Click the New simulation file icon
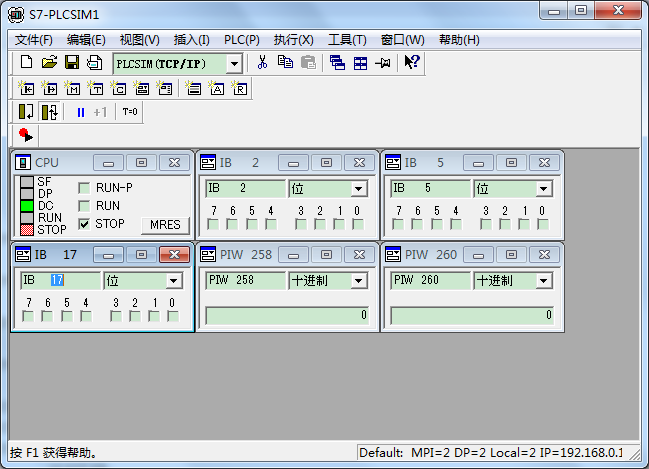 pyautogui.click(x=26, y=63)
